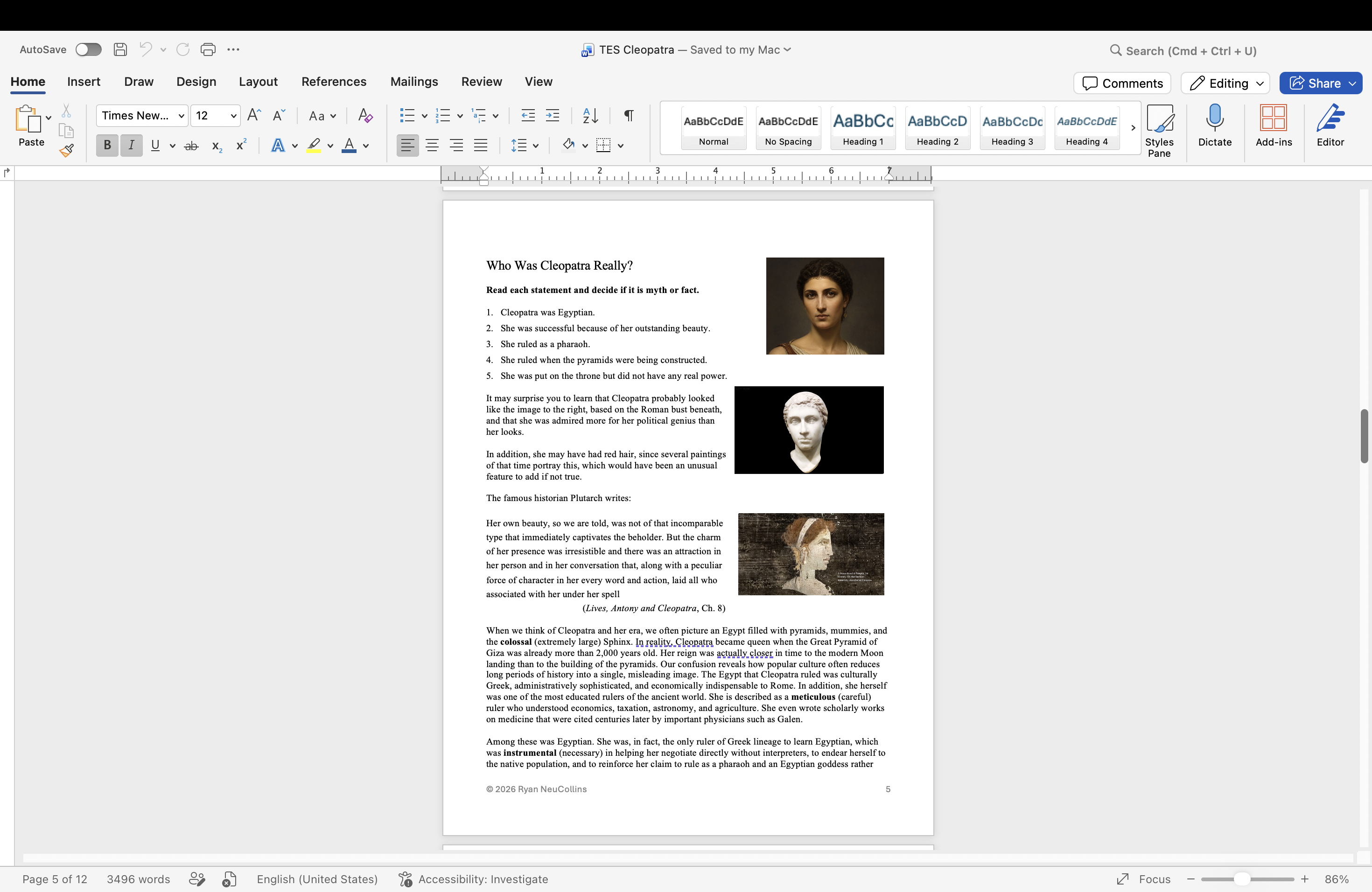Click the Copy icon
Screen dimensions: 1372x892
pos(66,131)
